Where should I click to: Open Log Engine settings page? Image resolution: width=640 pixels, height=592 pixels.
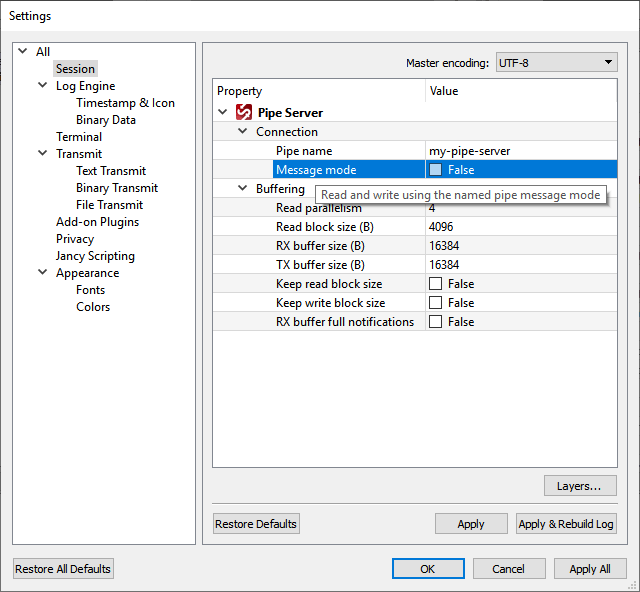[86, 86]
